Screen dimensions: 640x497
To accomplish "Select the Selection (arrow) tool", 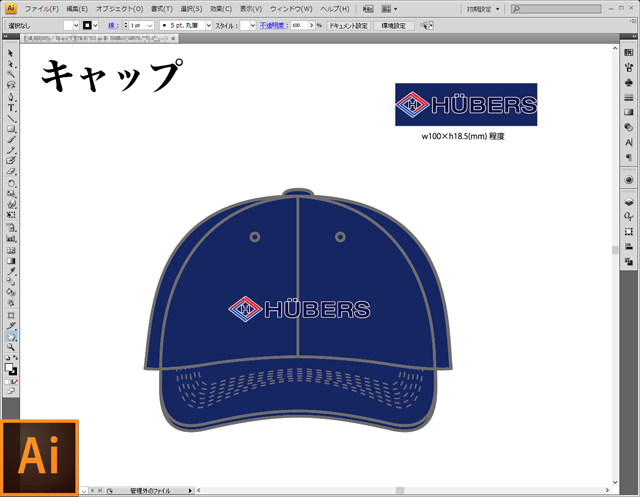I will [x=11, y=53].
